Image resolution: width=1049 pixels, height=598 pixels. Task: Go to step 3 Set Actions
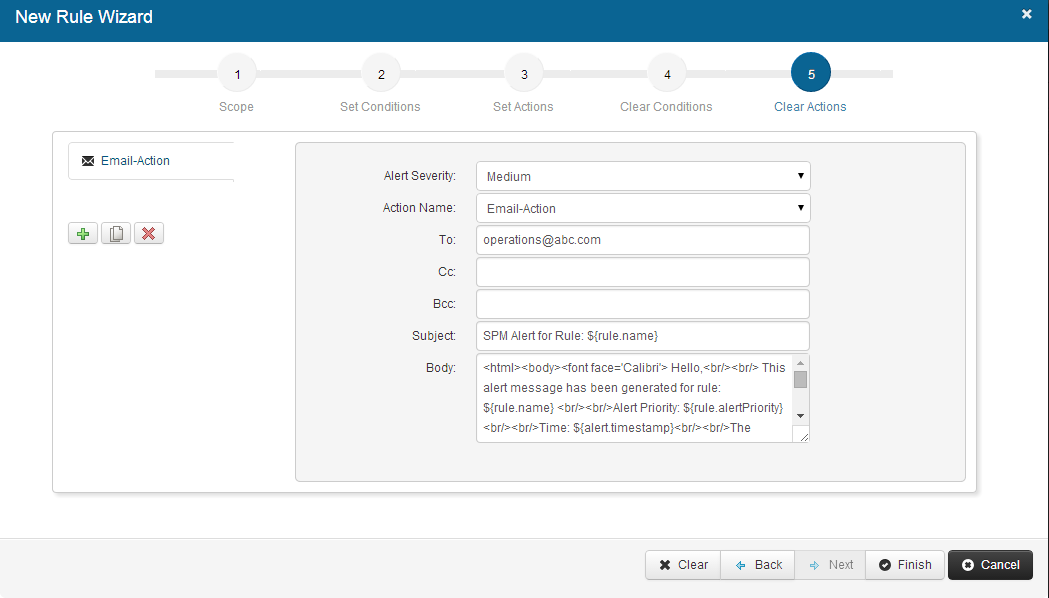[x=524, y=74]
